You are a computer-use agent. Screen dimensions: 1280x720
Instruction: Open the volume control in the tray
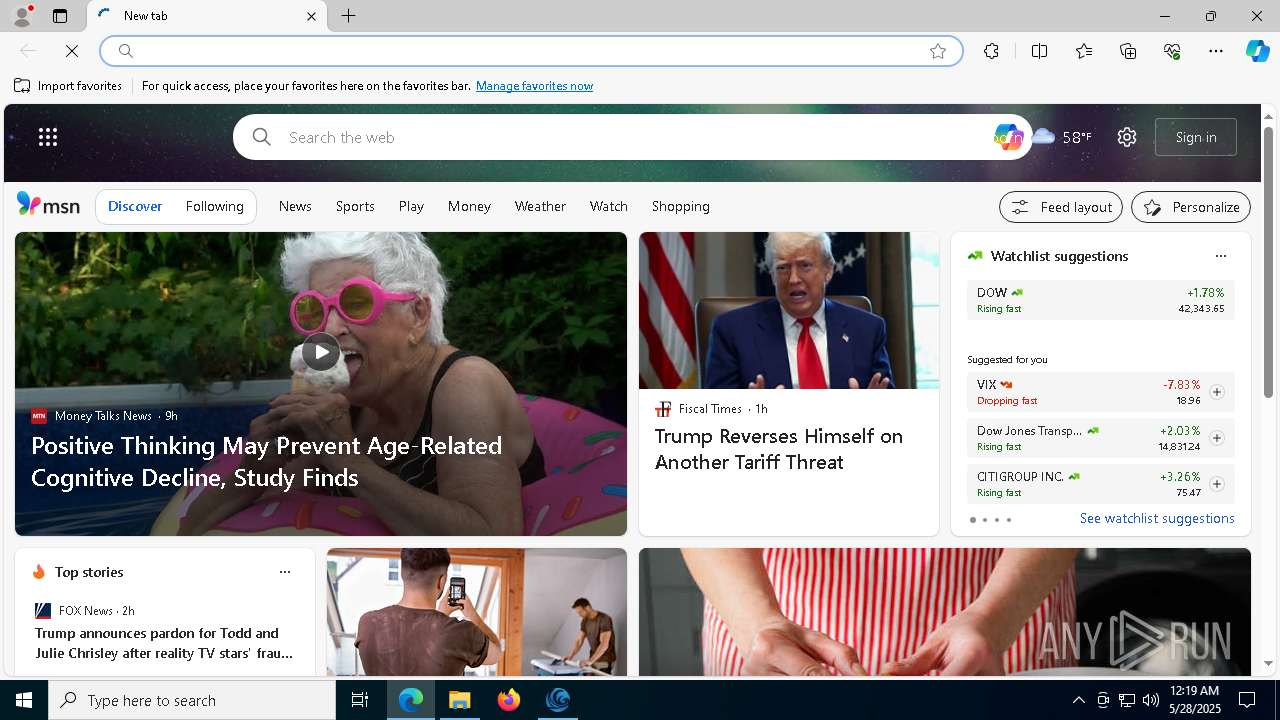click(1150, 700)
